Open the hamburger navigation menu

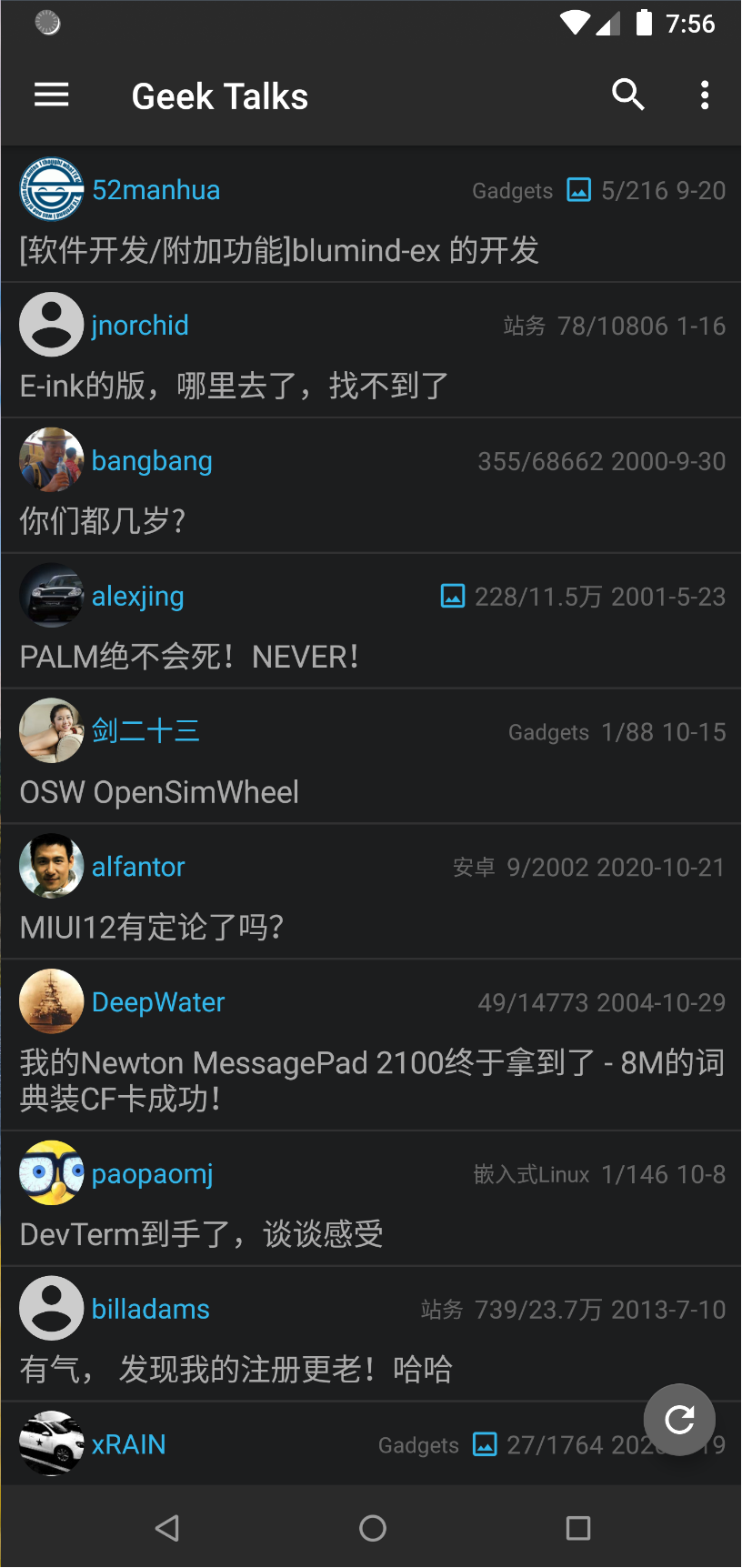coord(52,95)
